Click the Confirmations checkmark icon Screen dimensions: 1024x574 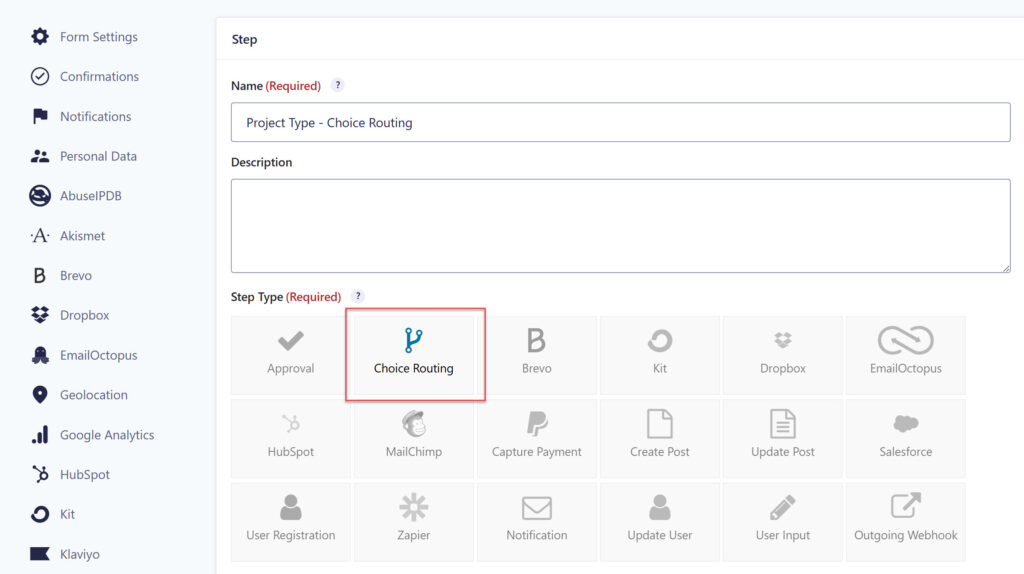[x=40, y=76]
